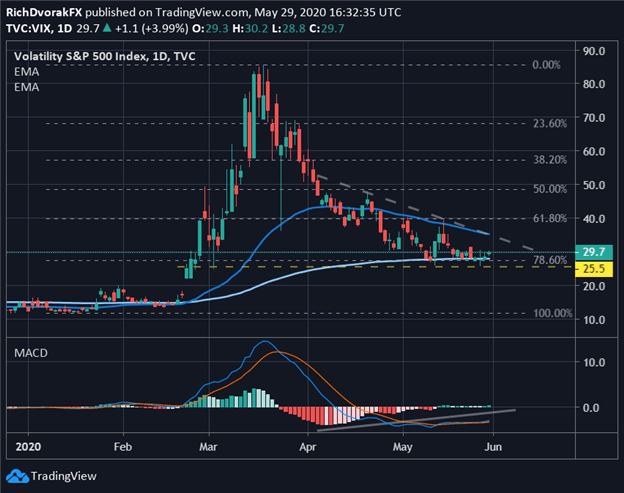Select the 50.00% Fibonacci level label
This screenshot has width=624, height=493.
click(x=550, y=189)
